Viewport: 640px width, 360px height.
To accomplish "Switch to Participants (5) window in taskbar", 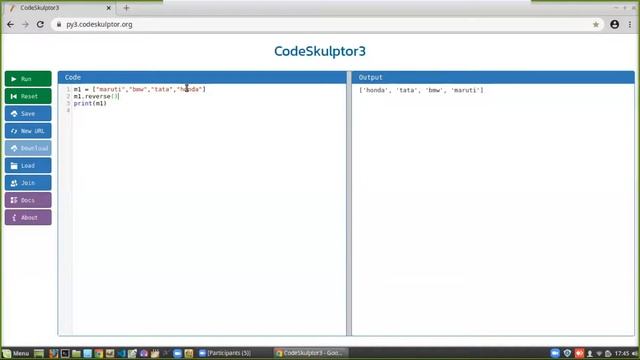I will (x=224, y=353).
